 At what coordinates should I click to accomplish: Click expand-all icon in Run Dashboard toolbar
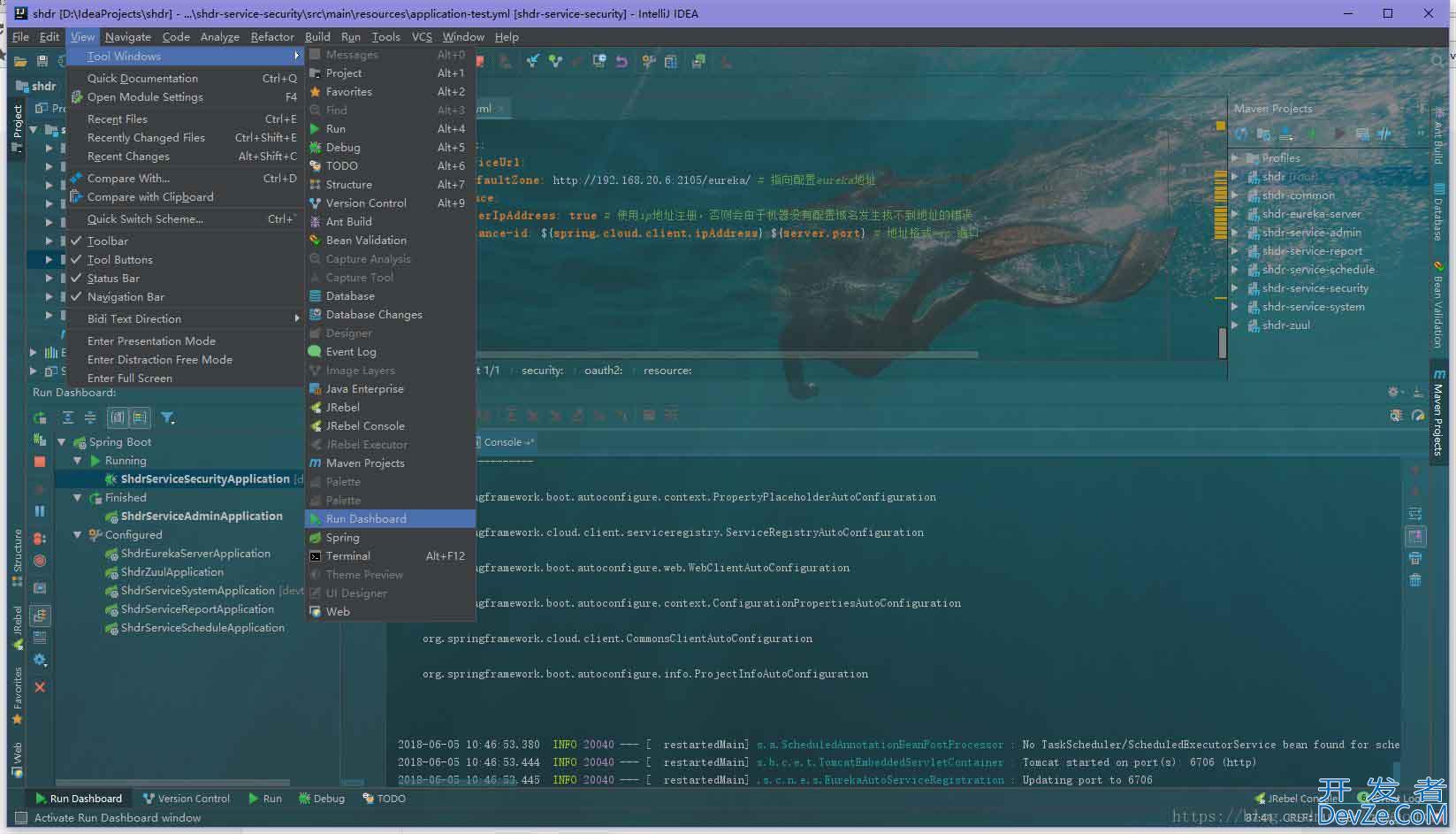point(68,417)
